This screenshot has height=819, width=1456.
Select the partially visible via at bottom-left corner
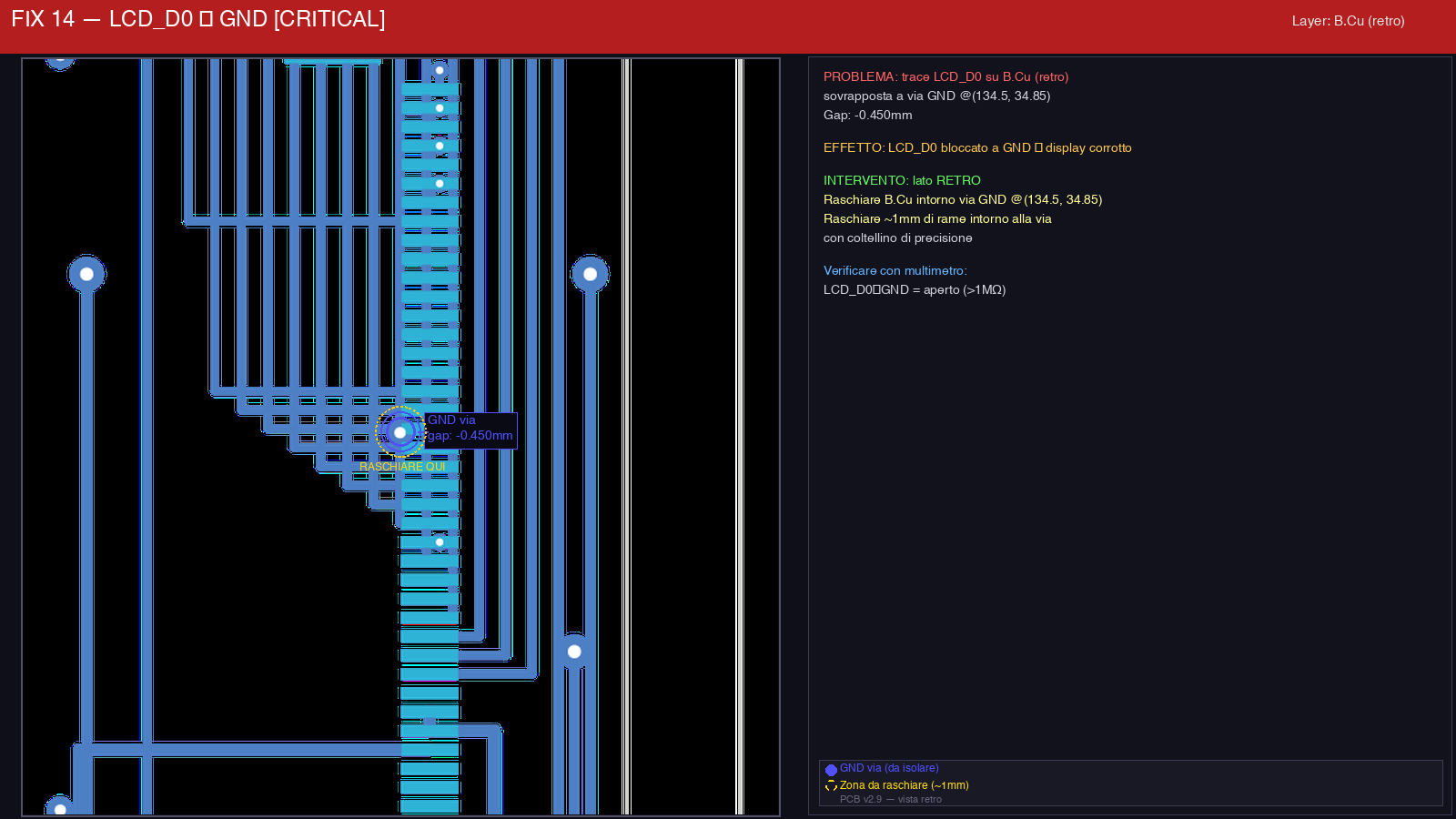pyautogui.click(x=60, y=808)
